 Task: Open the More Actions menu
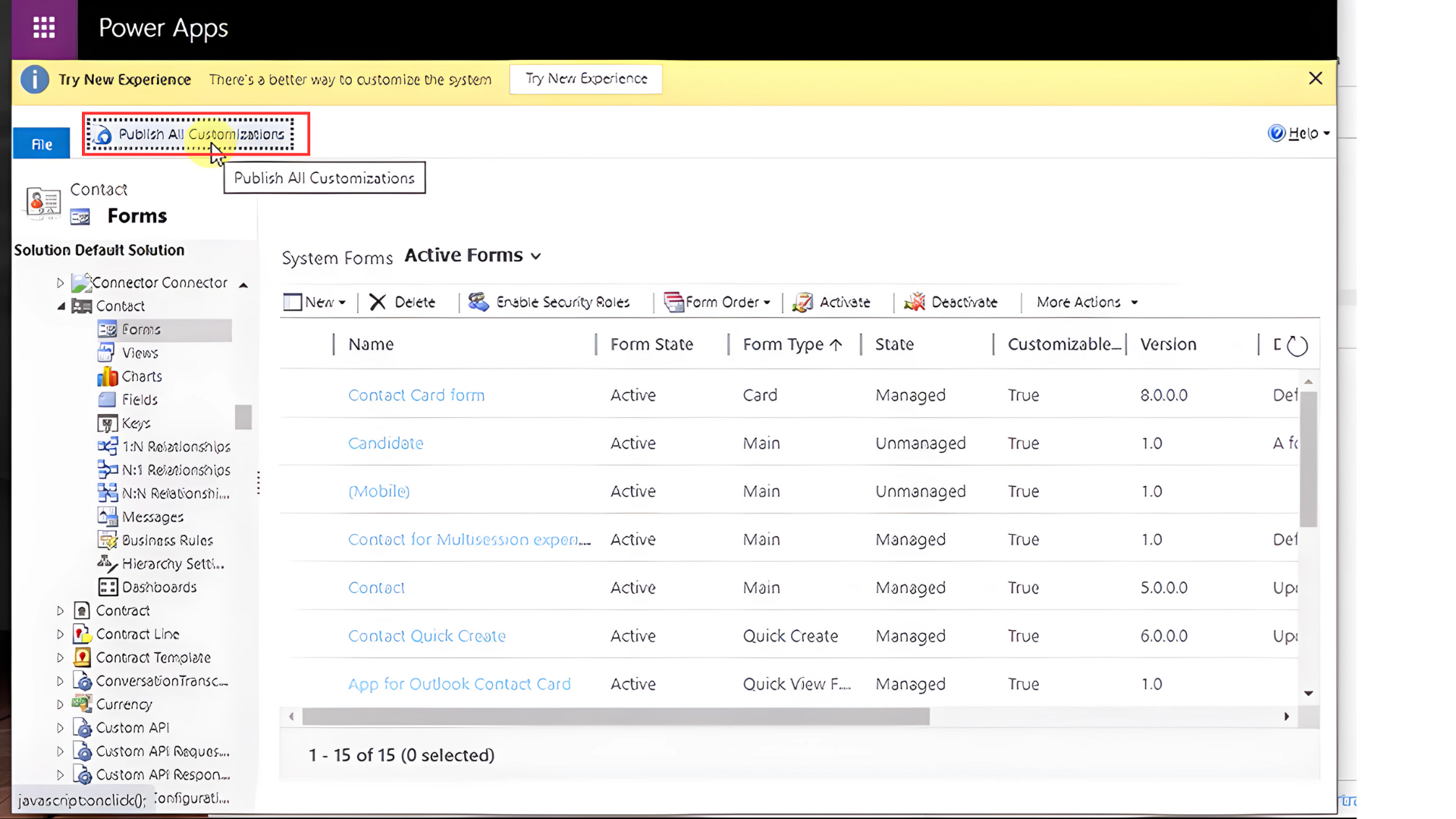(x=1087, y=302)
